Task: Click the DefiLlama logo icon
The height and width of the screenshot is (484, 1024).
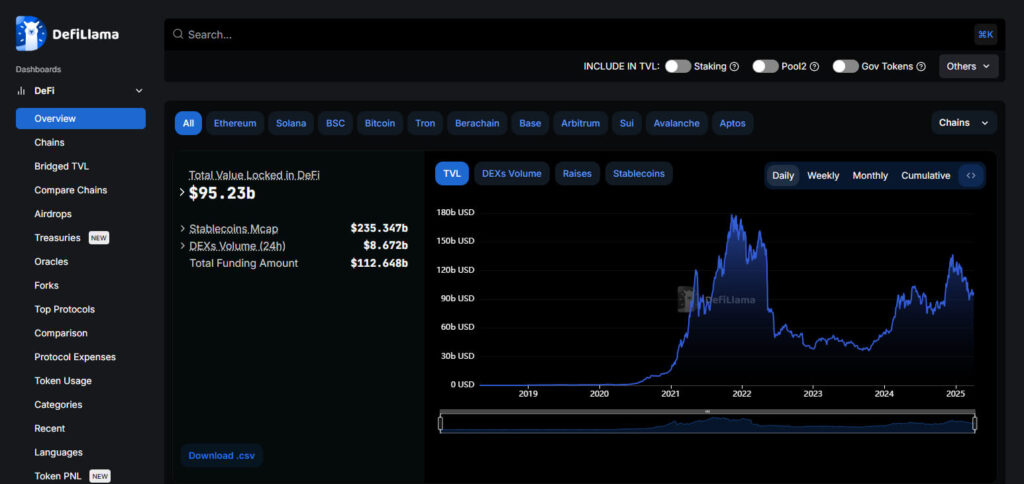Action: tap(31, 33)
